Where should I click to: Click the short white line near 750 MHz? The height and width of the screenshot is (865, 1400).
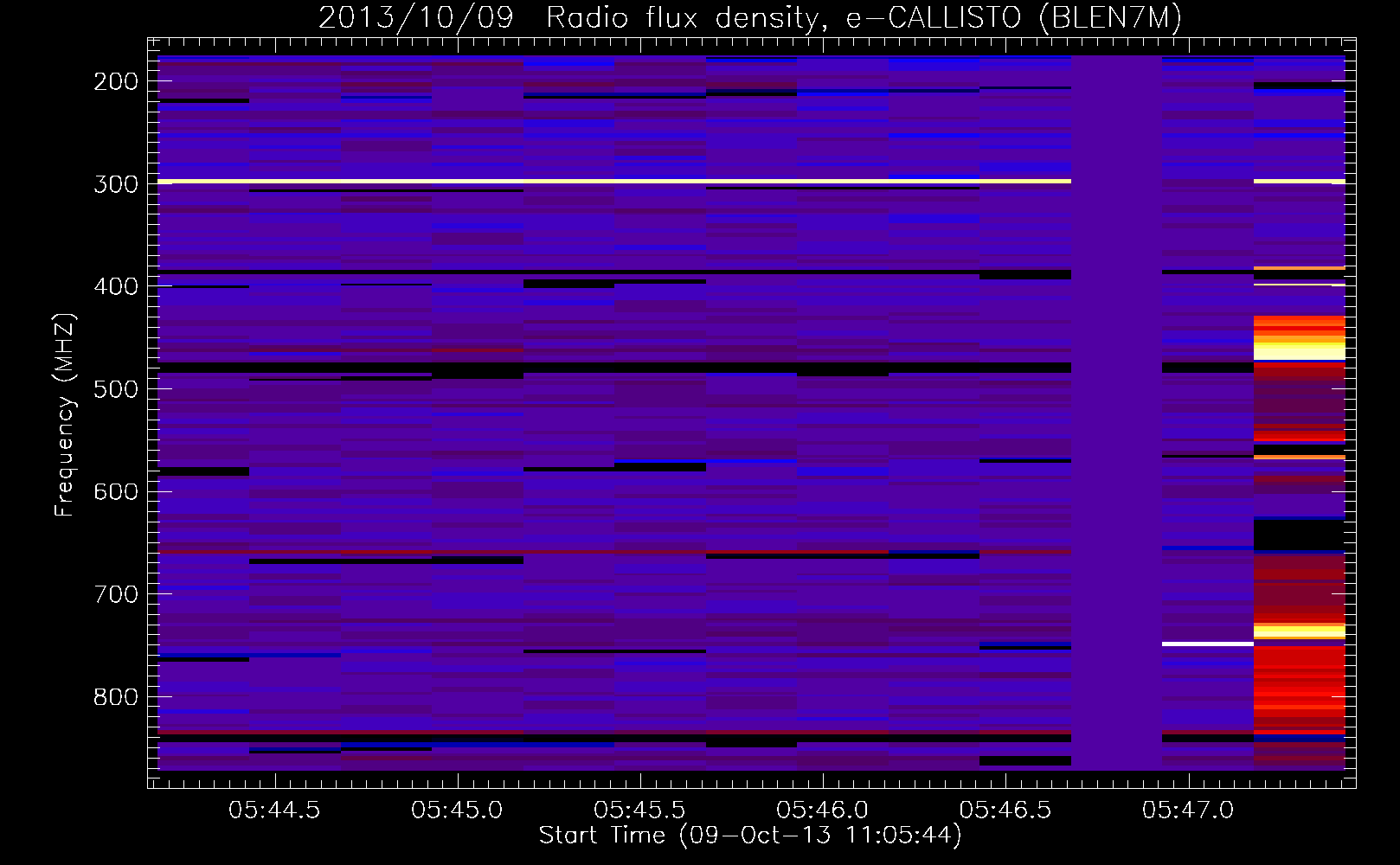1208,644
